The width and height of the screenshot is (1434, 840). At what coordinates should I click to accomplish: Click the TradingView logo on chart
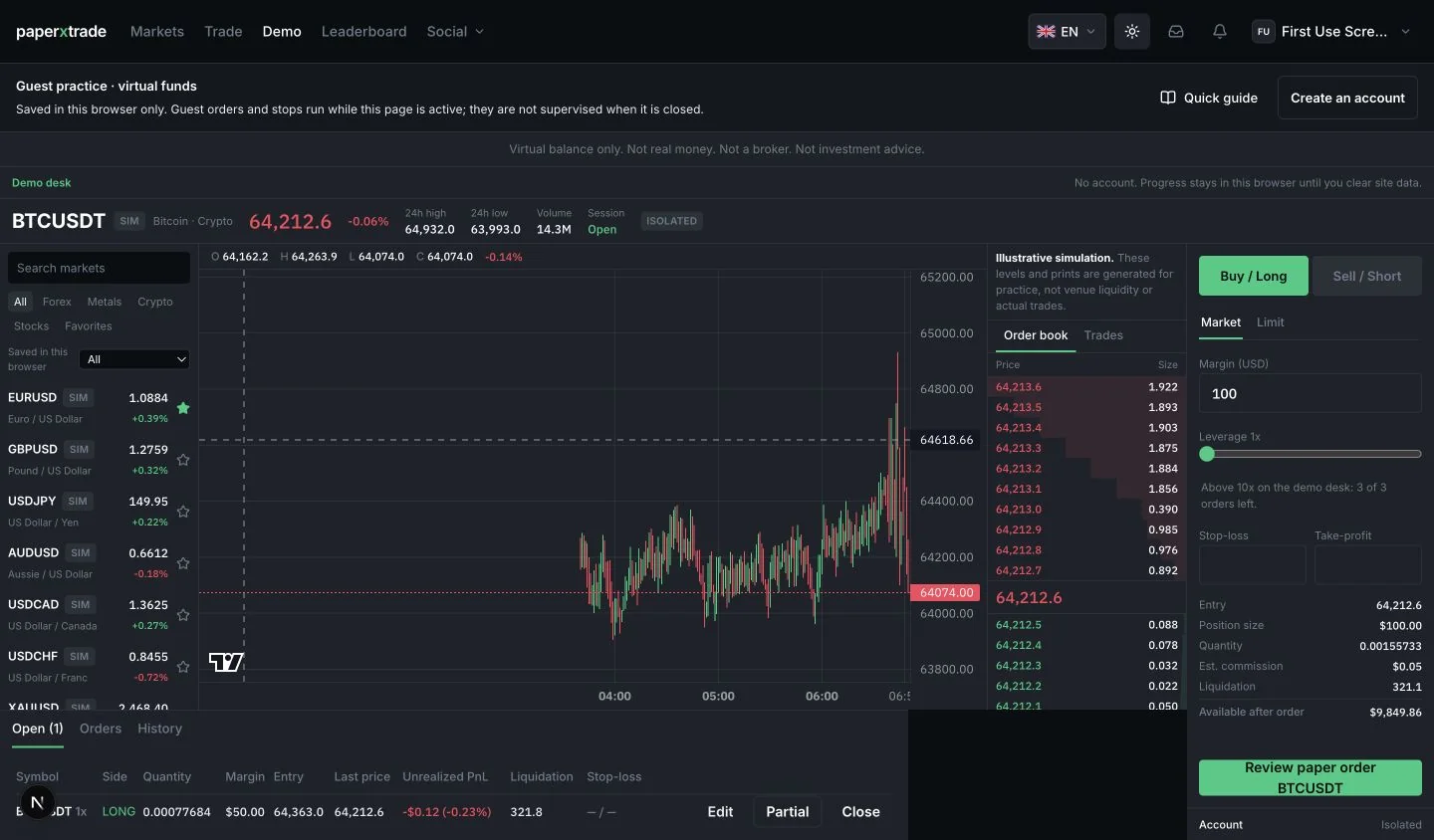[x=226, y=662]
